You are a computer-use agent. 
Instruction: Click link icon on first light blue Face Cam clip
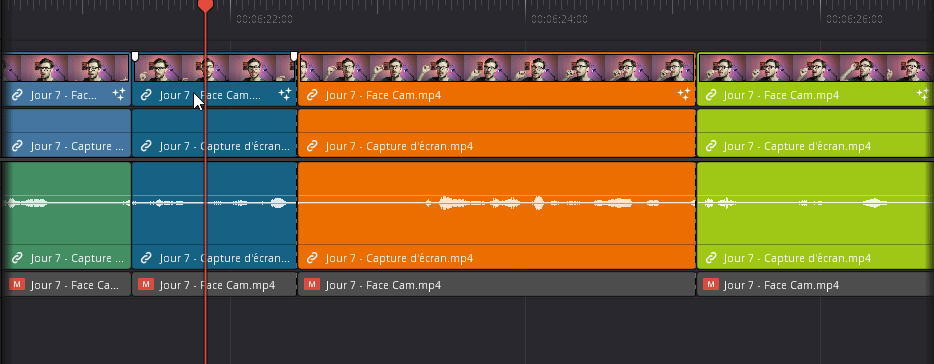[x=17, y=95]
